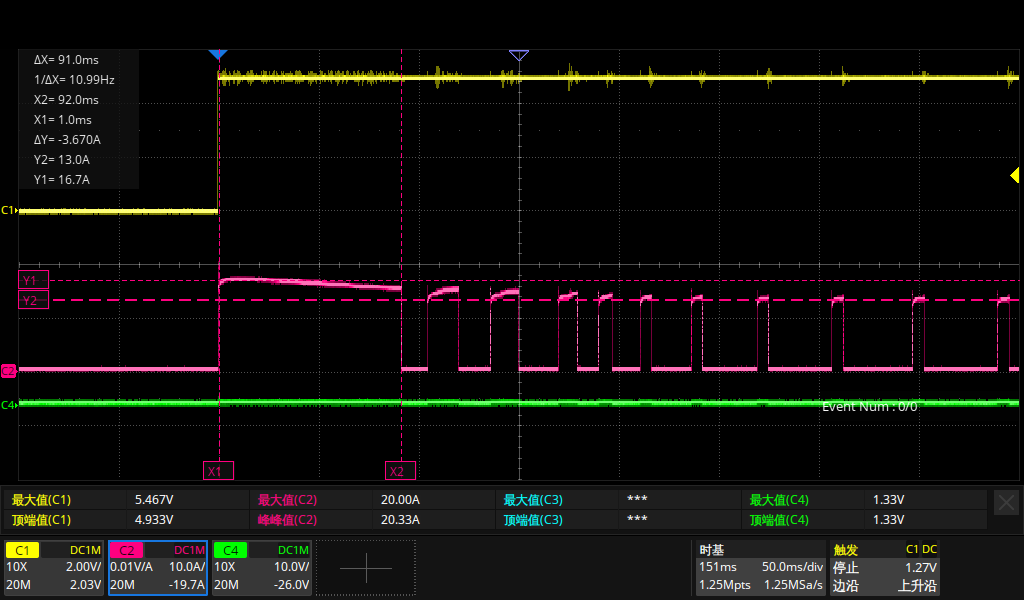Select the 最大值(C3) measurement label
This screenshot has width=1024, height=600.
click(x=533, y=500)
